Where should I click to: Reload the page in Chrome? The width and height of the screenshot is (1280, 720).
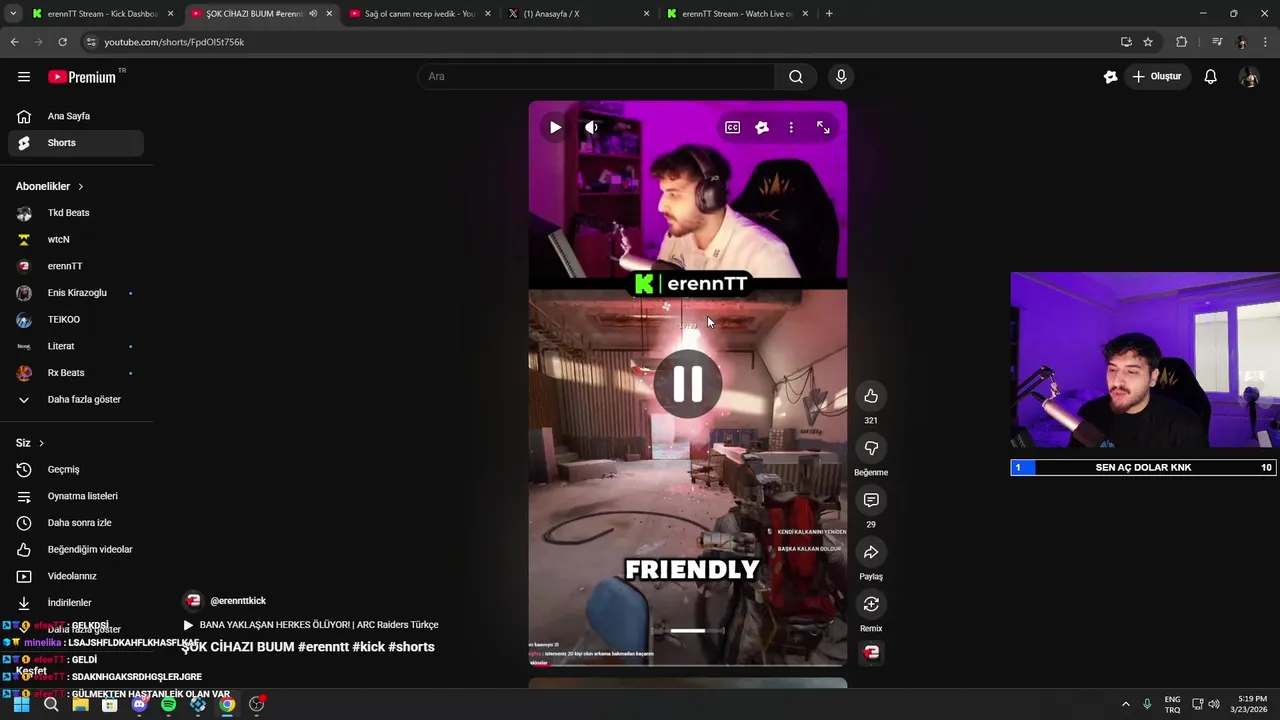coord(62,42)
